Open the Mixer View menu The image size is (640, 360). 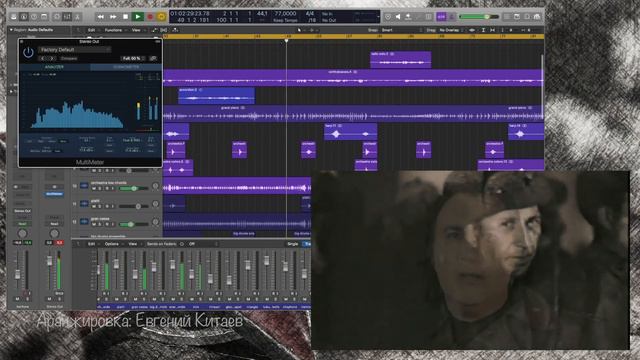click(x=133, y=244)
